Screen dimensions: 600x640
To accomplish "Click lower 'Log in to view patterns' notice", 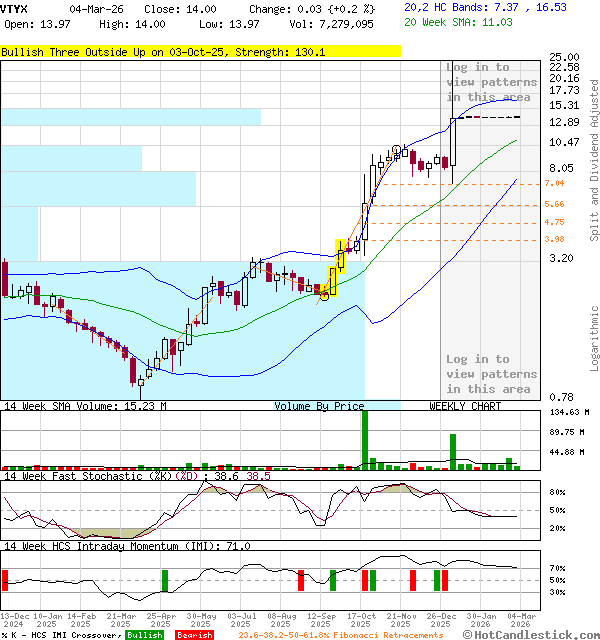I will pos(489,374).
